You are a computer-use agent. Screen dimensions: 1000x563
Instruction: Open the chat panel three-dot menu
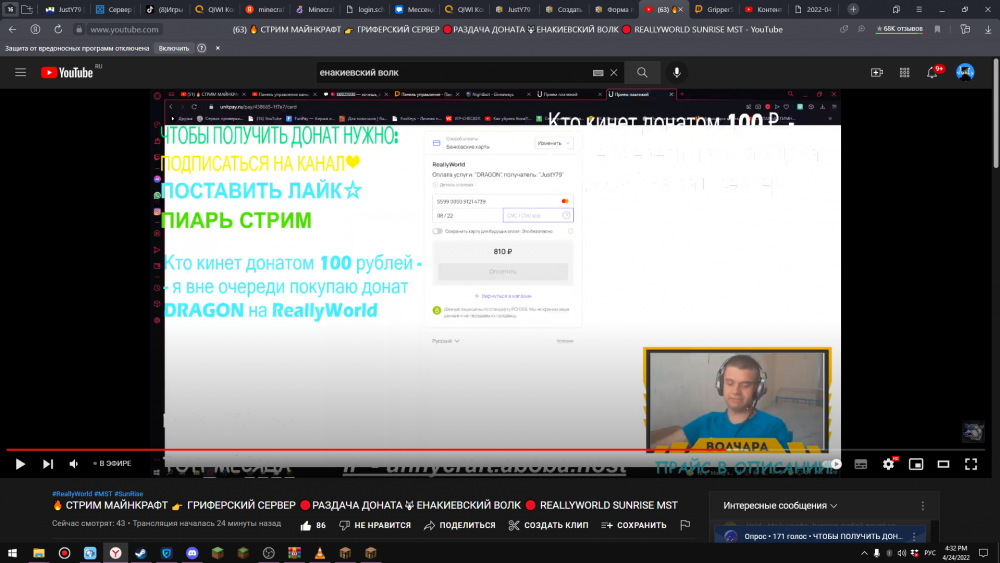[x=922, y=506]
